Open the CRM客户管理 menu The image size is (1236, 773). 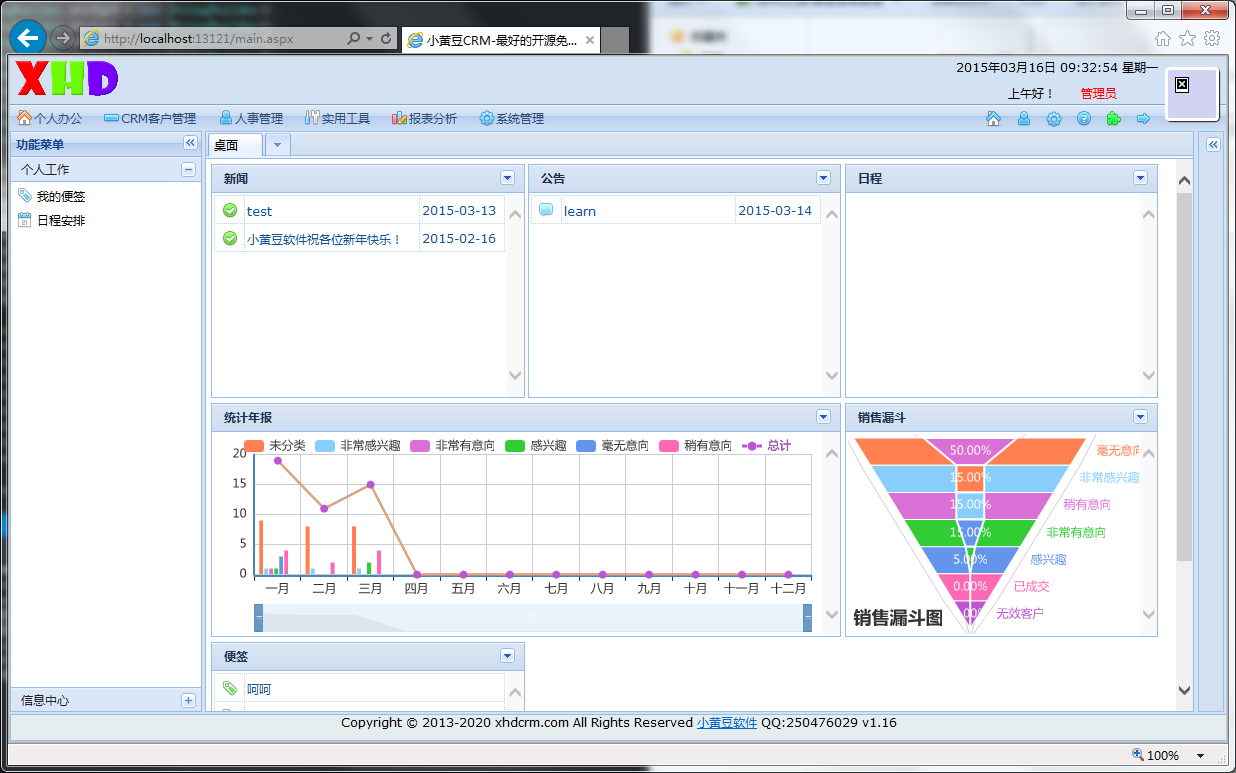tap(150, 119)
